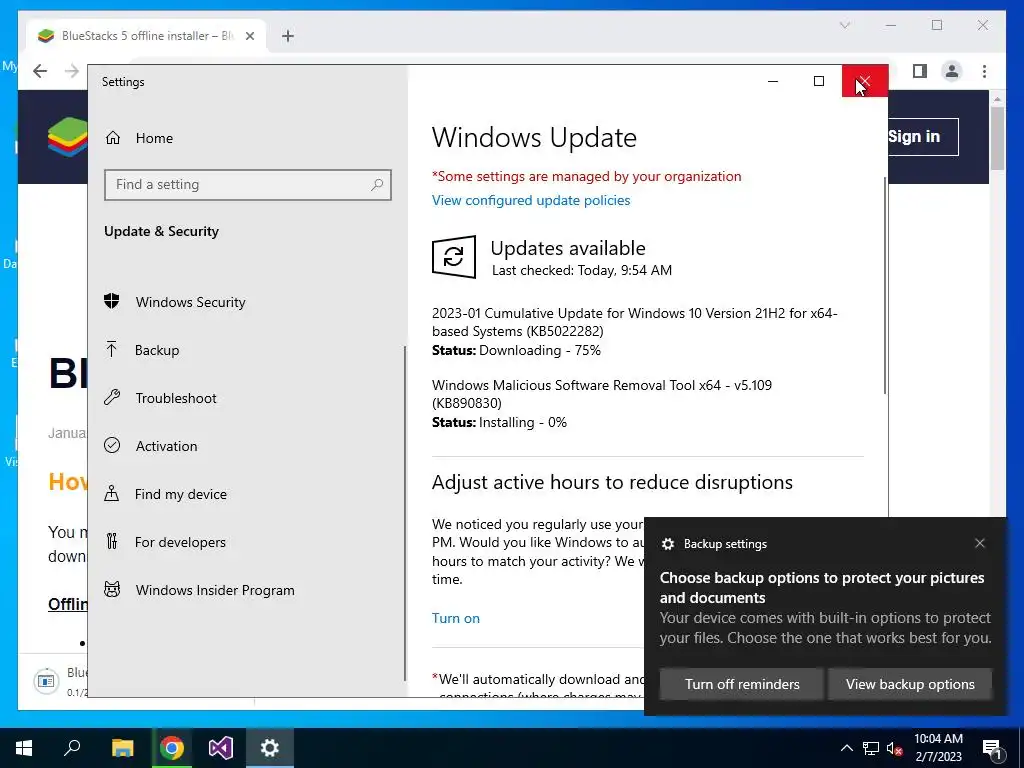Image resolution: width=1024 pixels, height=768 pixels.
Task: Open the Chrome profile avatar
Action: 952,71
